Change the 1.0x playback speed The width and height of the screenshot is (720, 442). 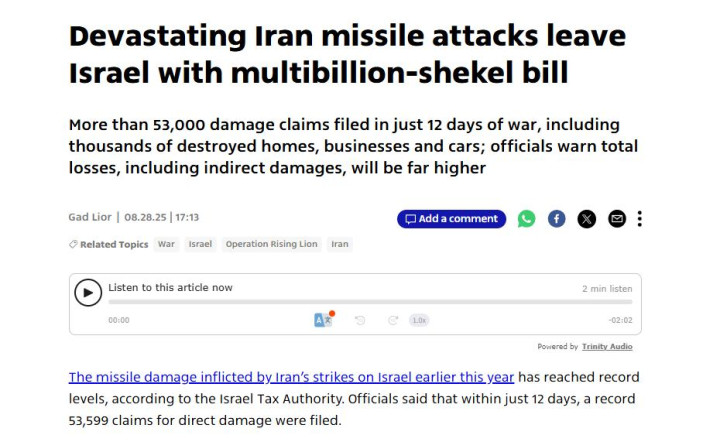click(x=419, y=320)
